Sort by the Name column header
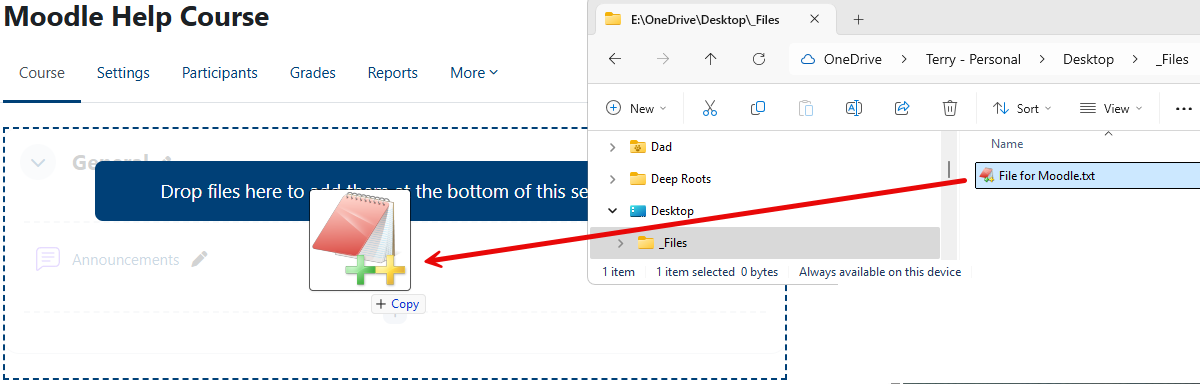This screenshot has height=384, width=1200. (1007, 144)
